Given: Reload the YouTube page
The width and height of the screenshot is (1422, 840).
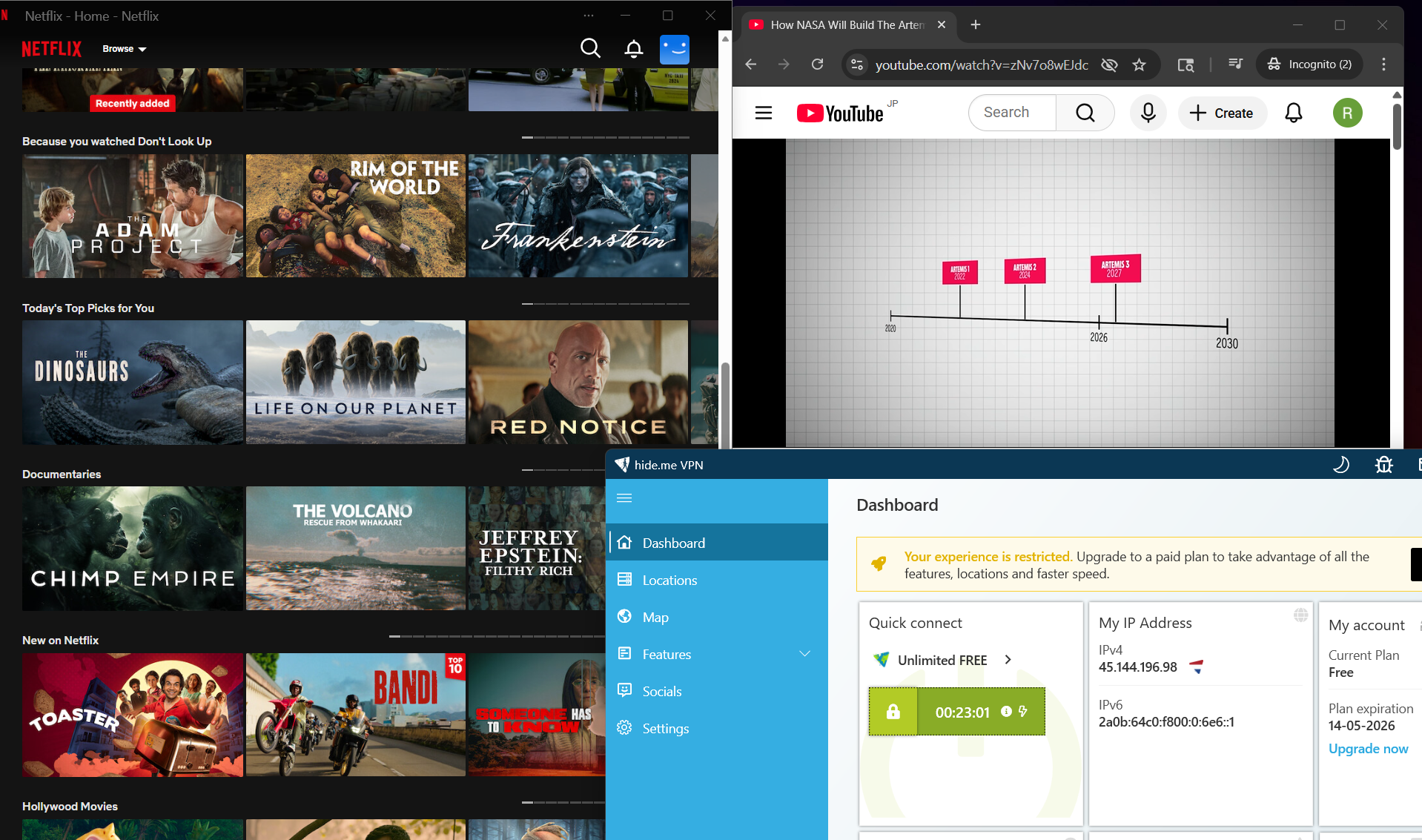Looking at the screenshot, I should coord(817,65).
